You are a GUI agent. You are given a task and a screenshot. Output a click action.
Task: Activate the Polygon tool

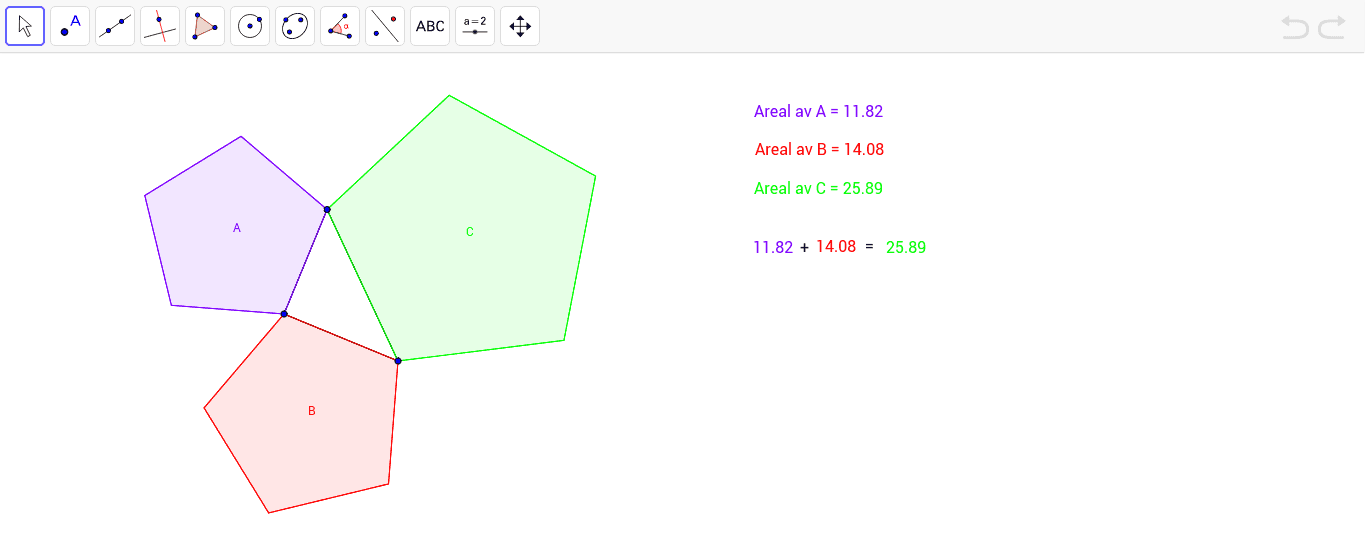(205, 26)
